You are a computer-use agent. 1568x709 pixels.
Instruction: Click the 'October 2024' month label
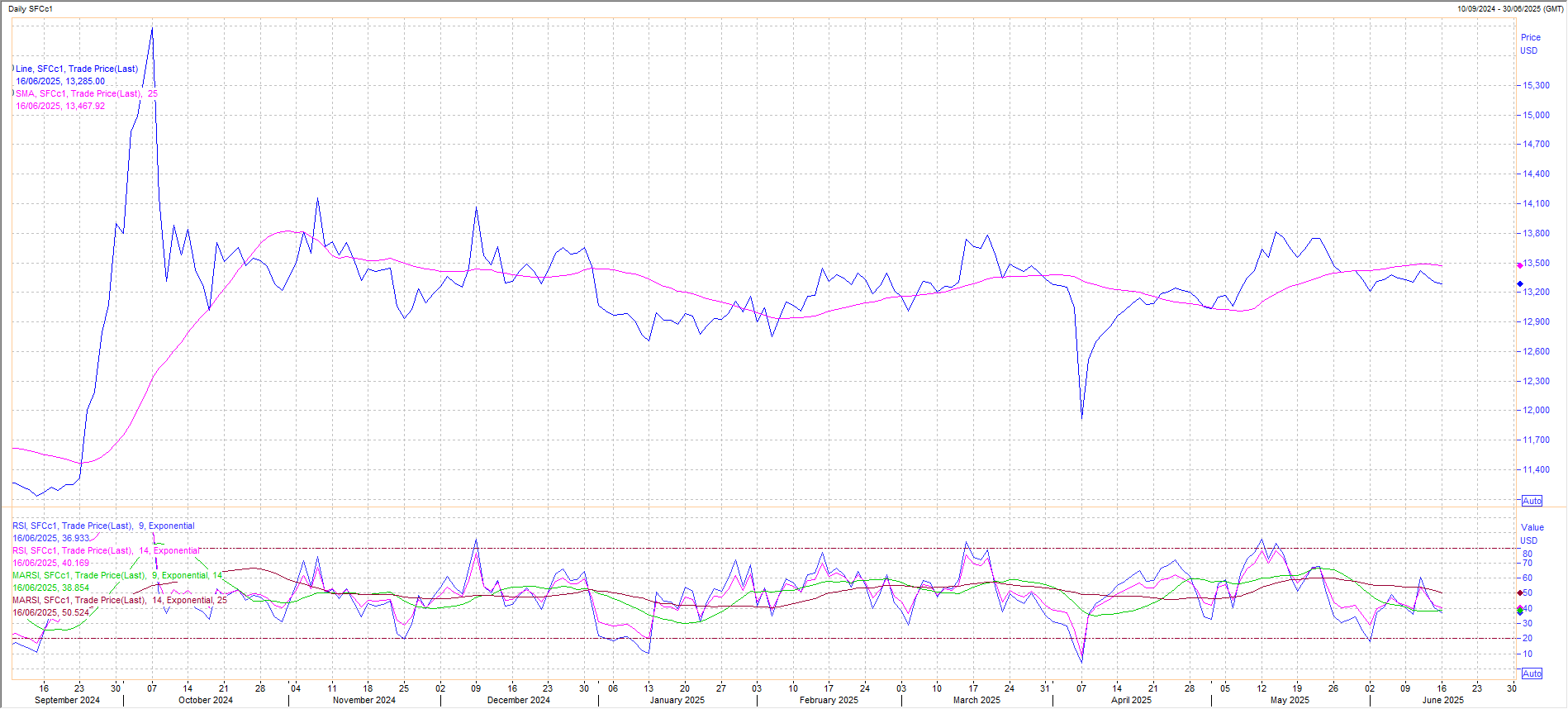click(x=206, y=701)
